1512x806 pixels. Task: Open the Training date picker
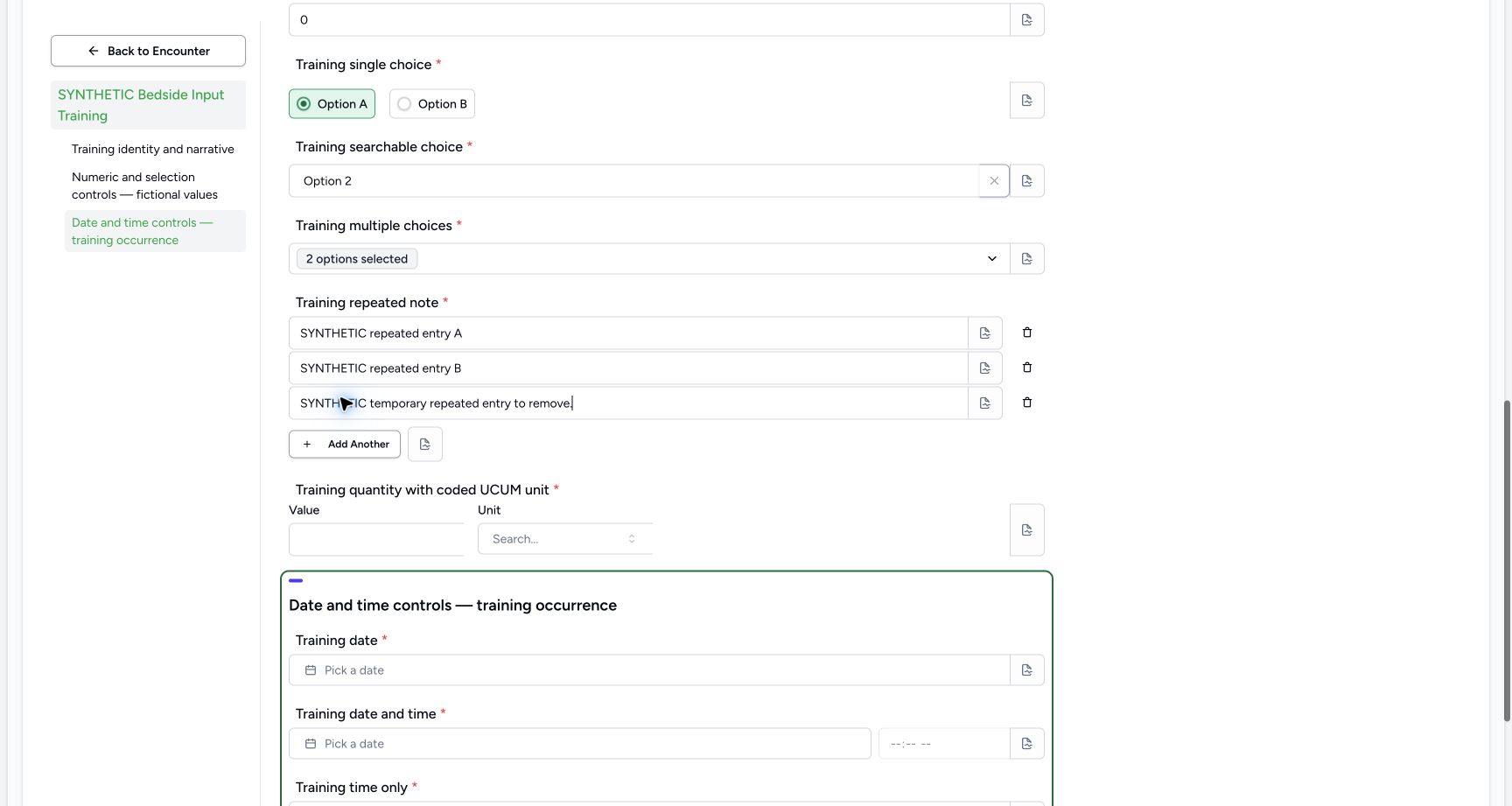click(649, 670)
